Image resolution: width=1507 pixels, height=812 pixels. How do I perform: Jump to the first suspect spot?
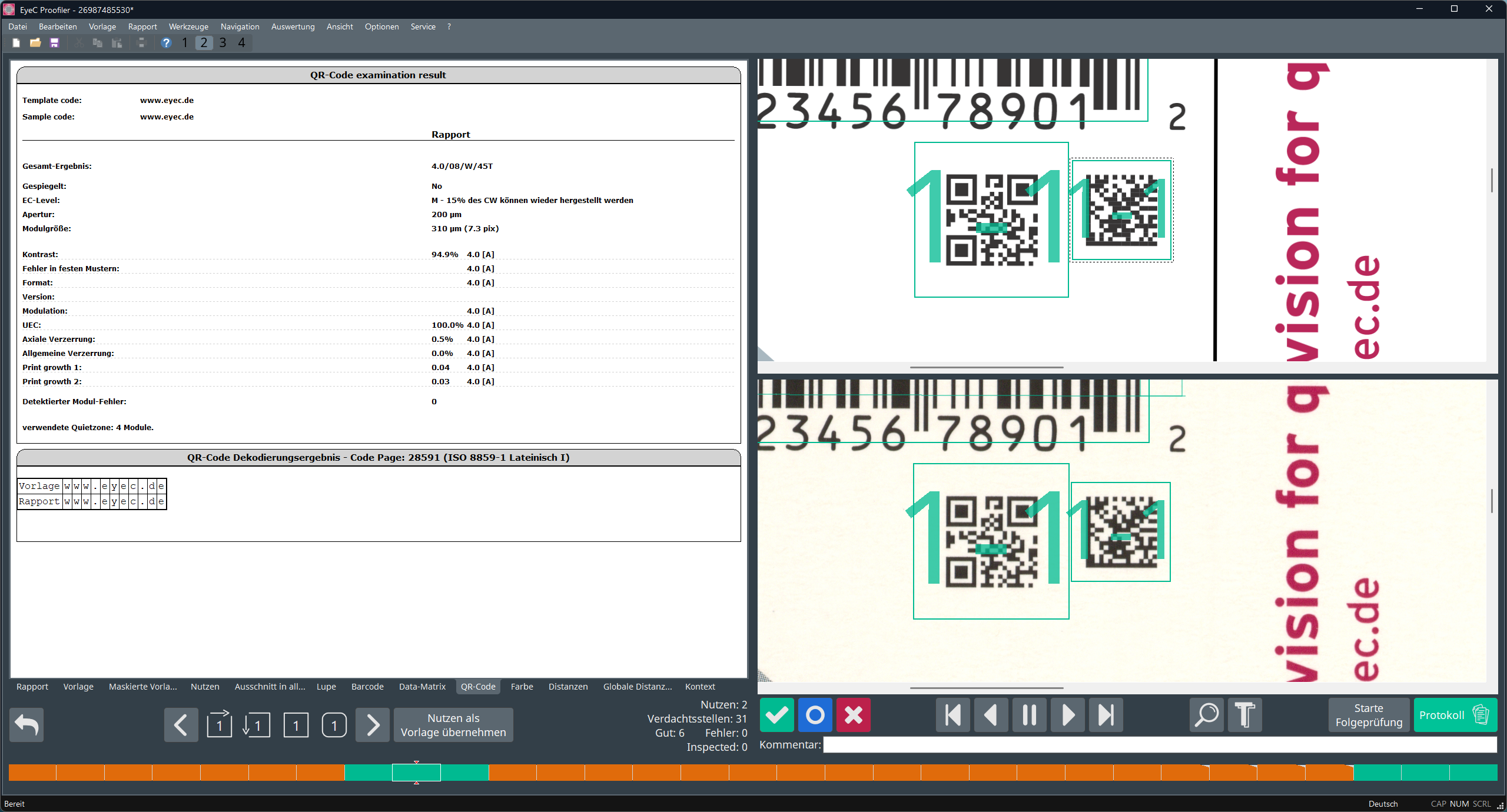(953, 715)
